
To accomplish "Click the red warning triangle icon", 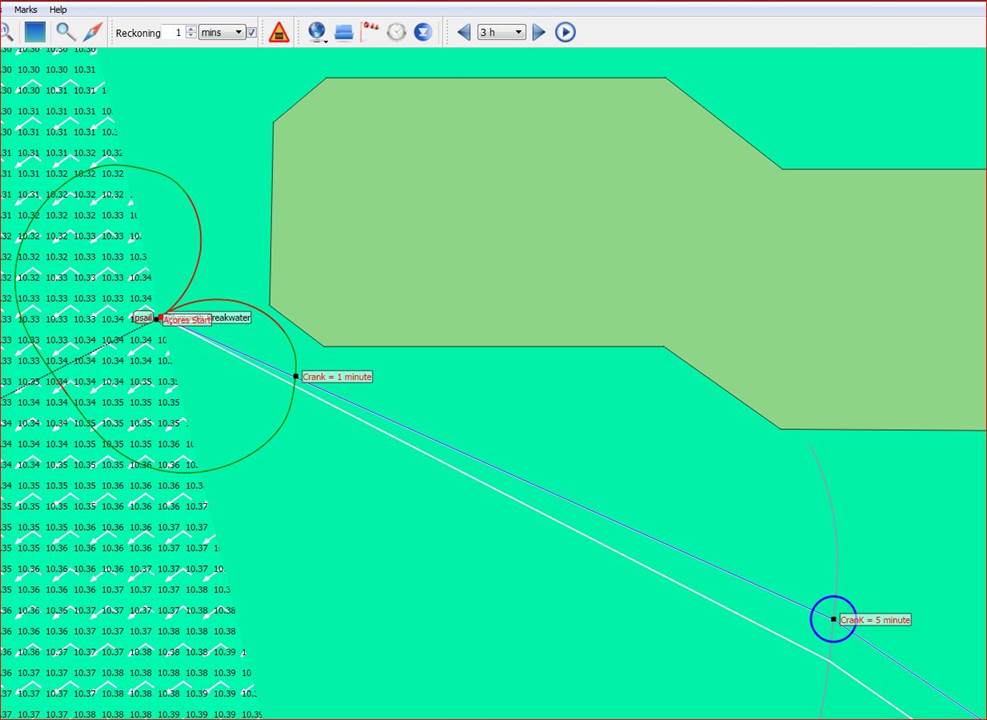I will [280, 32].
